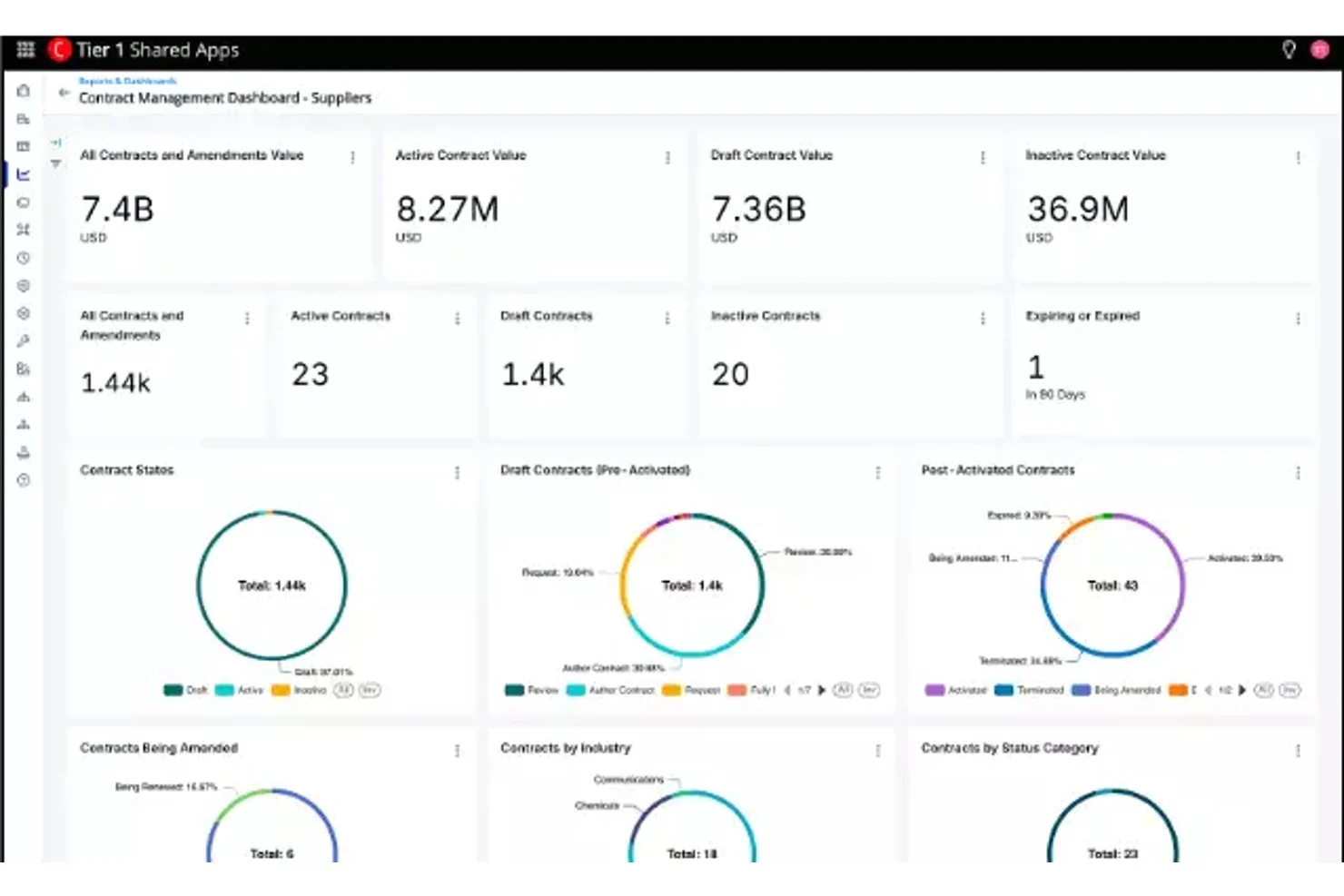Open the Active Contracts count card menu
The image size is (1344, 896).
click(x=457, y=318)
